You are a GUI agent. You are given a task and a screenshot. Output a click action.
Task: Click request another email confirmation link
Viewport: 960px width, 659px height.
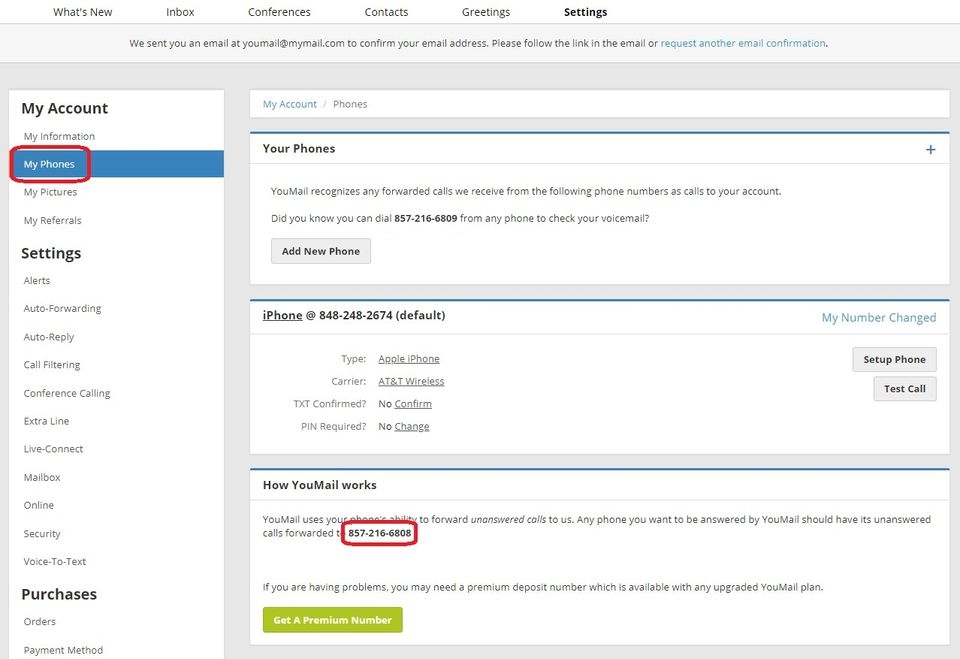point(743,43)
